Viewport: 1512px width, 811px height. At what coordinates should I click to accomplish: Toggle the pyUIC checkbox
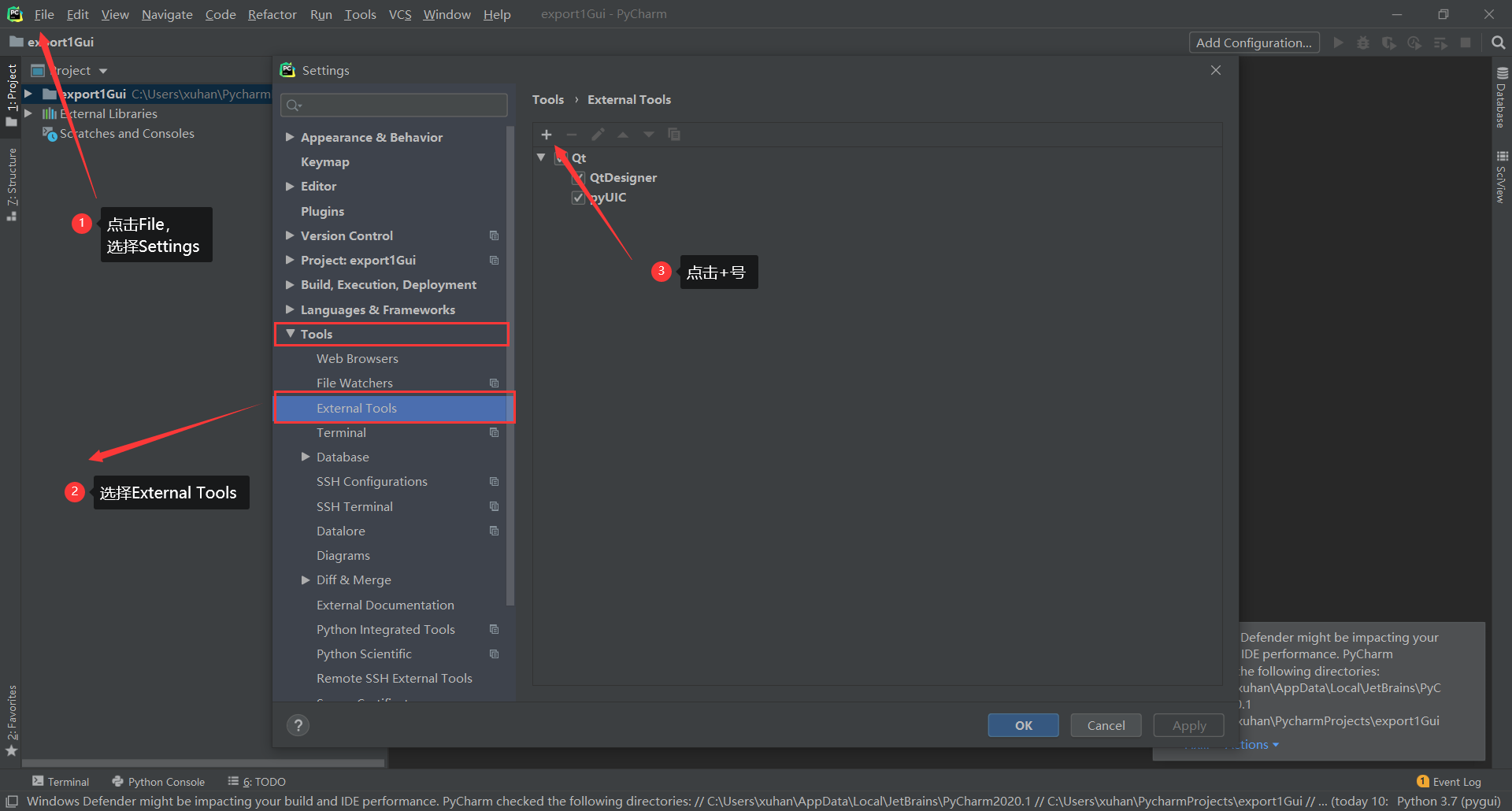tap(579, 198)
